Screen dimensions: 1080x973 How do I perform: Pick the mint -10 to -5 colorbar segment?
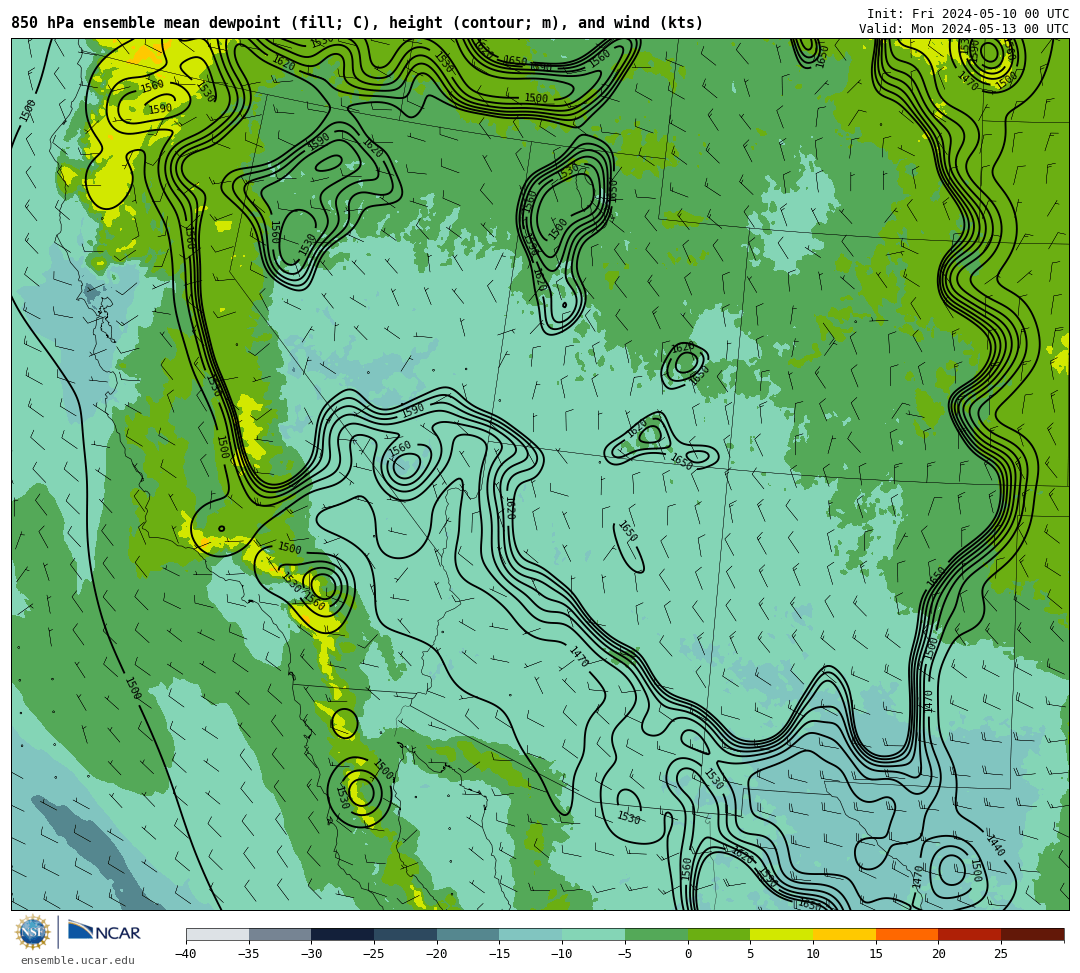click(x=594, y=934)
